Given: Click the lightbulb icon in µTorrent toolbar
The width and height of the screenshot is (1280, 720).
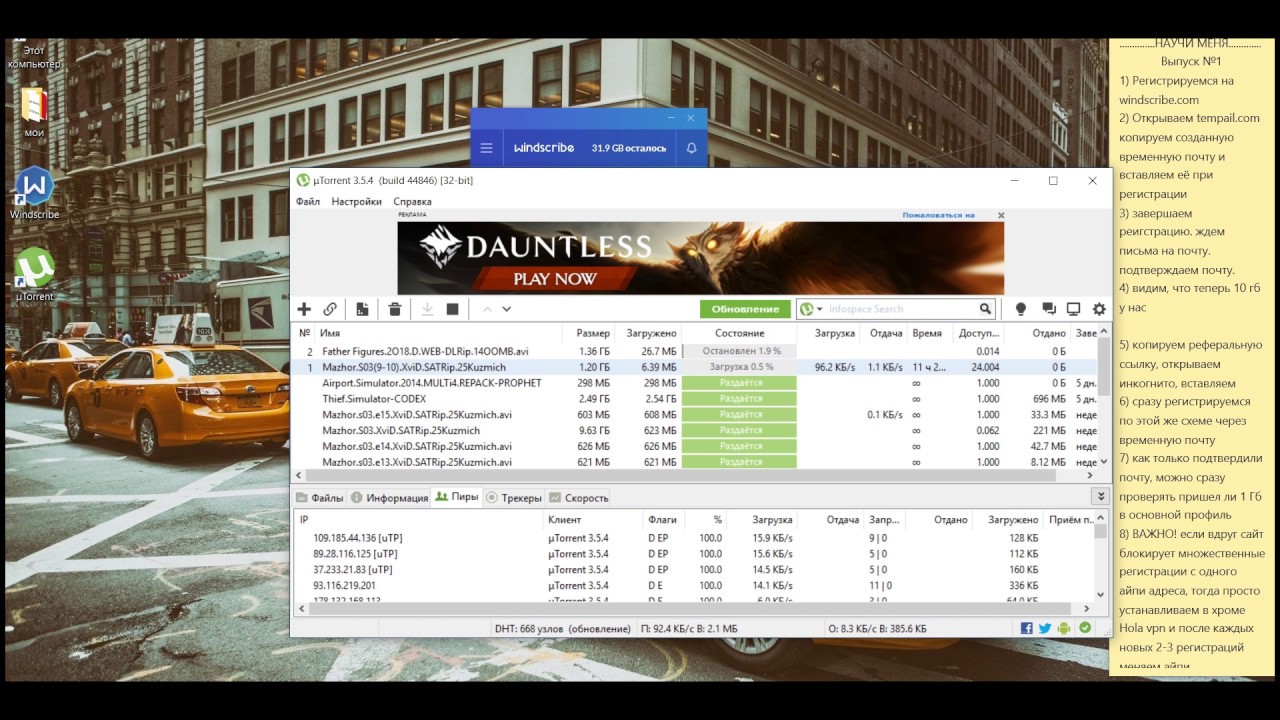Looking at the screenshot, I should tap(1021, 309).
